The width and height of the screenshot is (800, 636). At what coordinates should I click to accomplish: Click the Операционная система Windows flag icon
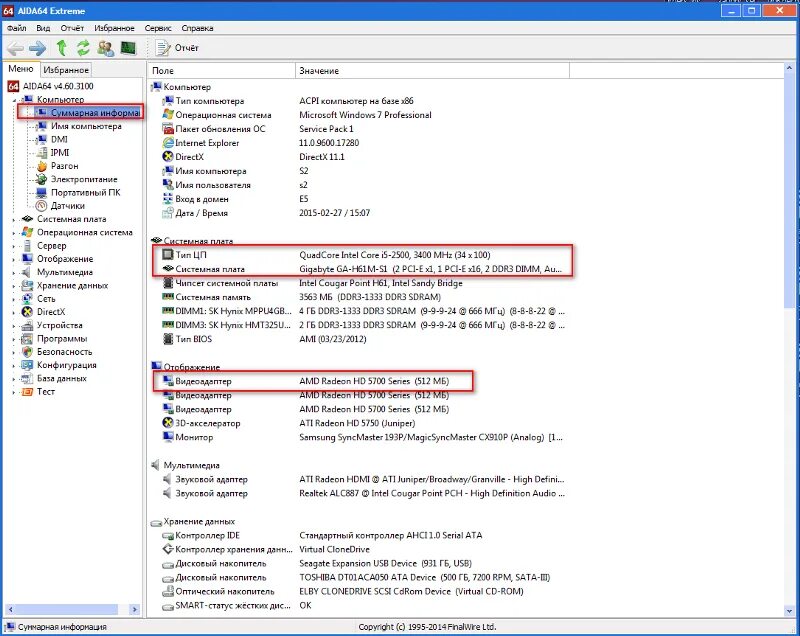(168, 115)
